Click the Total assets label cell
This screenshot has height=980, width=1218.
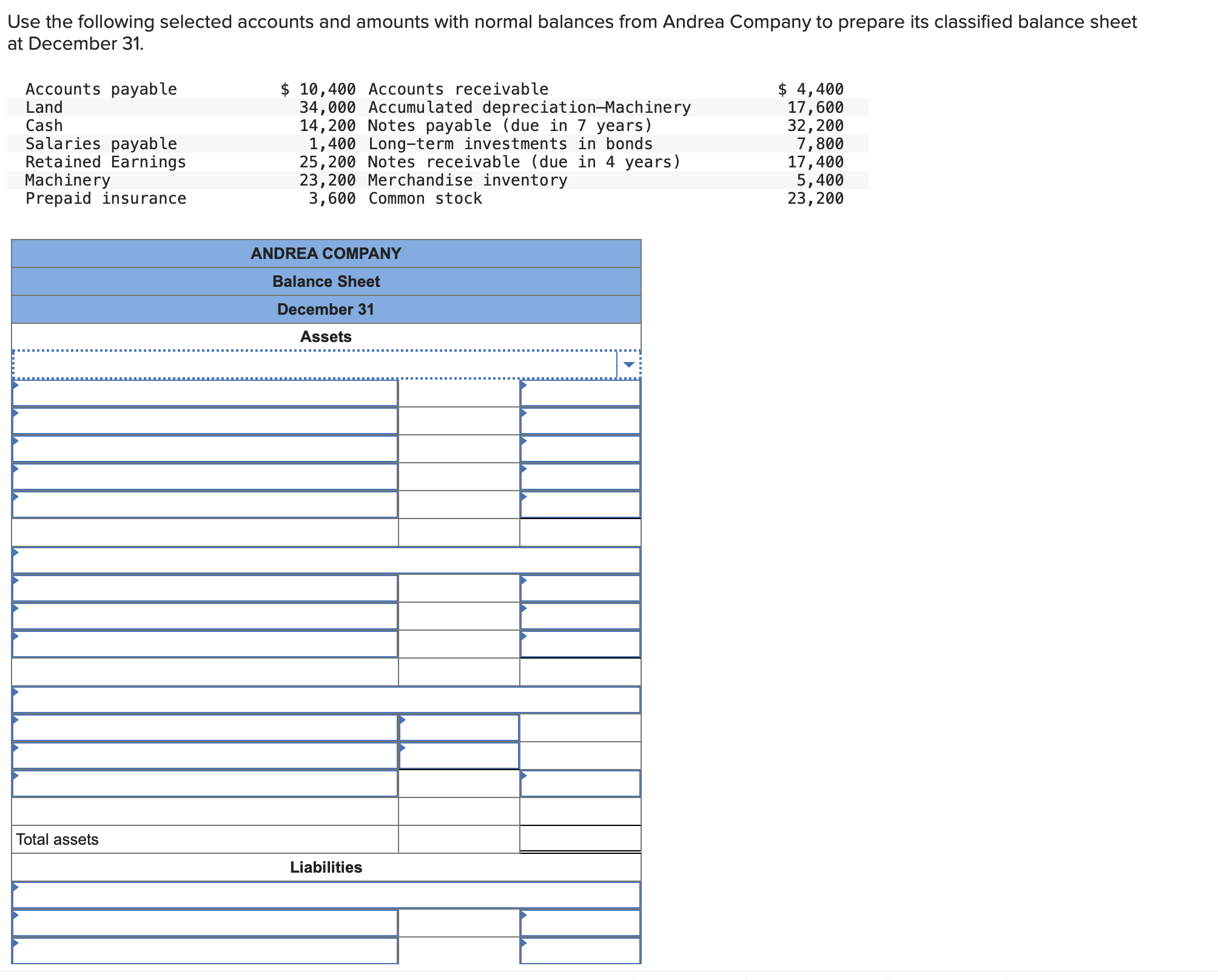(x=58, y=840)
